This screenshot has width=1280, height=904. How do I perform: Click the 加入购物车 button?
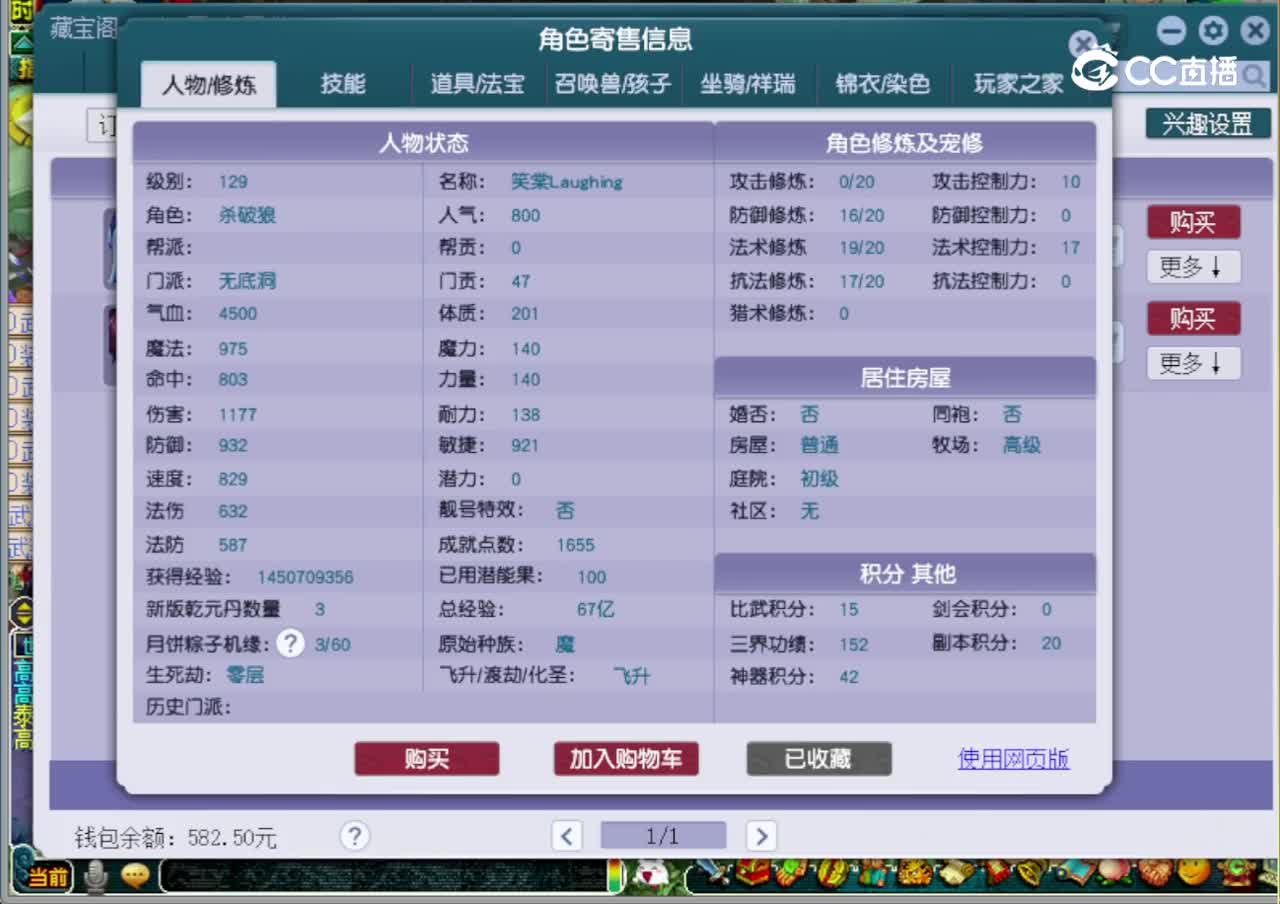click(x=626, y=759)
